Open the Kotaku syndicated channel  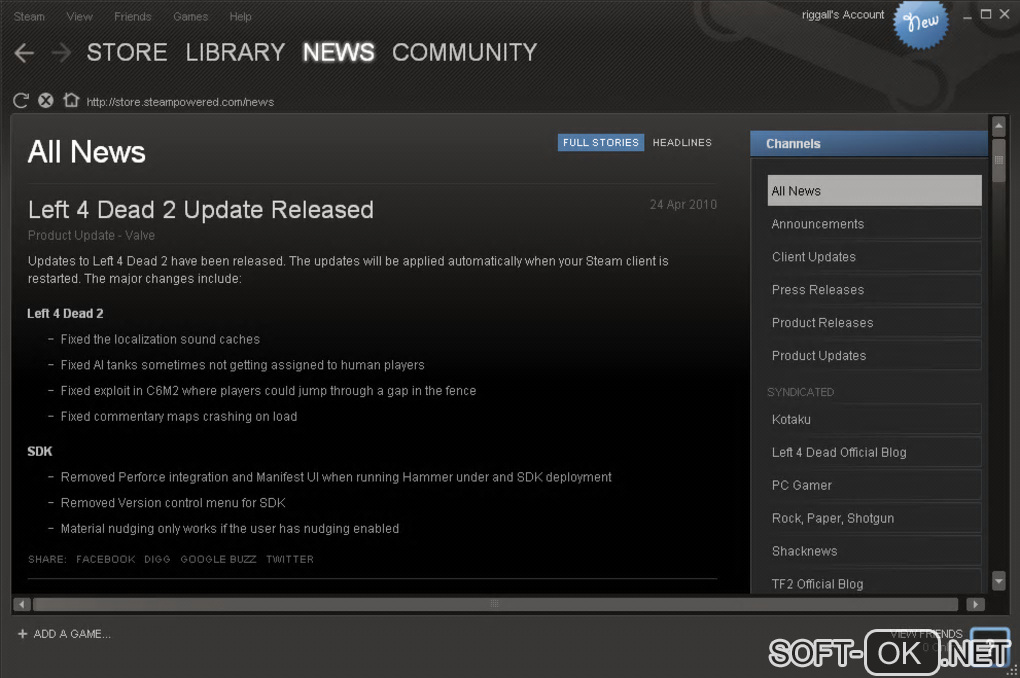874,420
